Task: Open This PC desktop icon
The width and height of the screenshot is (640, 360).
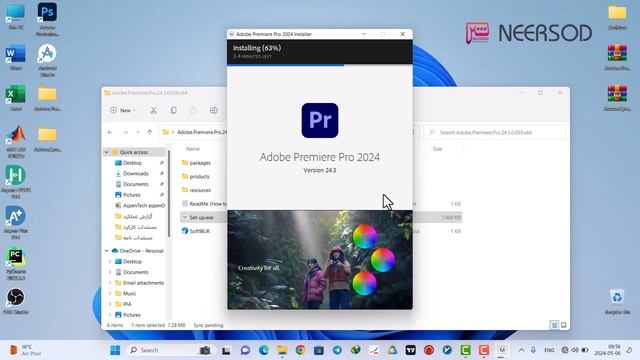Action: tap(16, 17)
